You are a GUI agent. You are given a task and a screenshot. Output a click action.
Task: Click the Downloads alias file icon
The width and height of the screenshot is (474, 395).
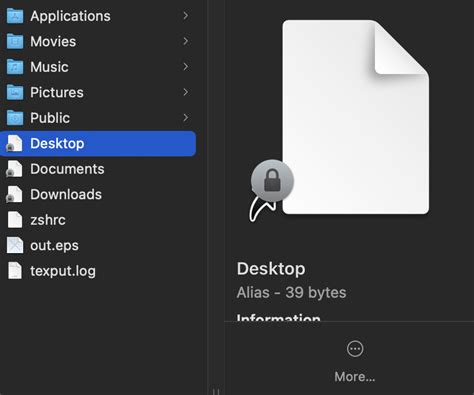(x=14, y=194)
